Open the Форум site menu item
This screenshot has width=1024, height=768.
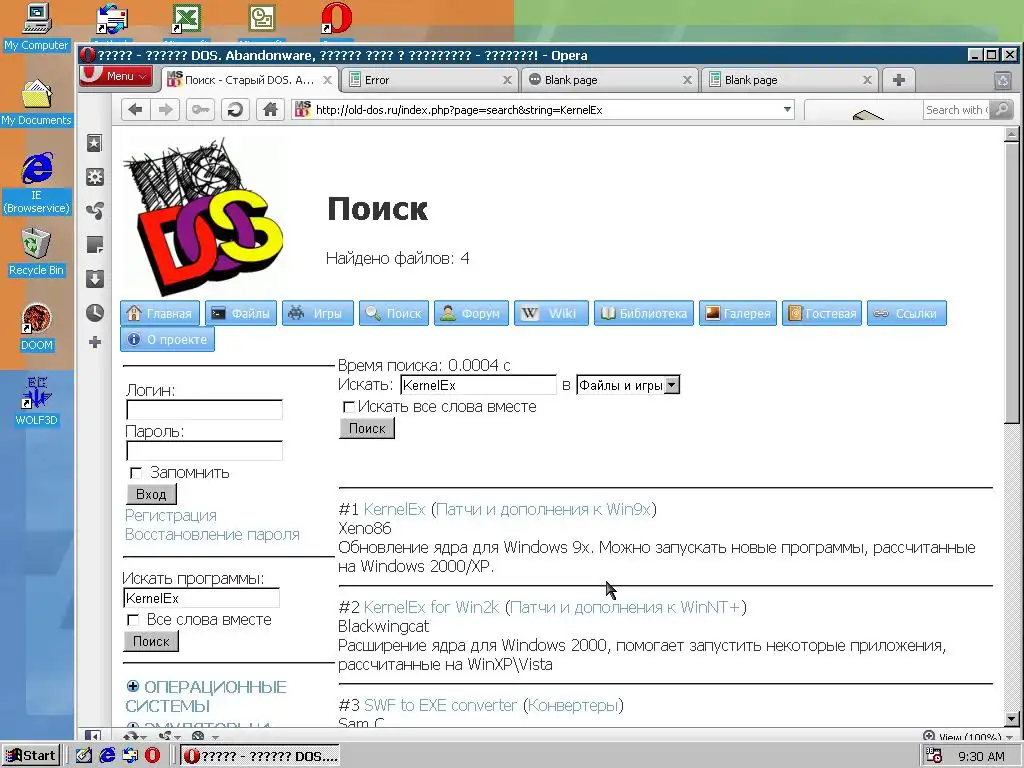(472, 313)
